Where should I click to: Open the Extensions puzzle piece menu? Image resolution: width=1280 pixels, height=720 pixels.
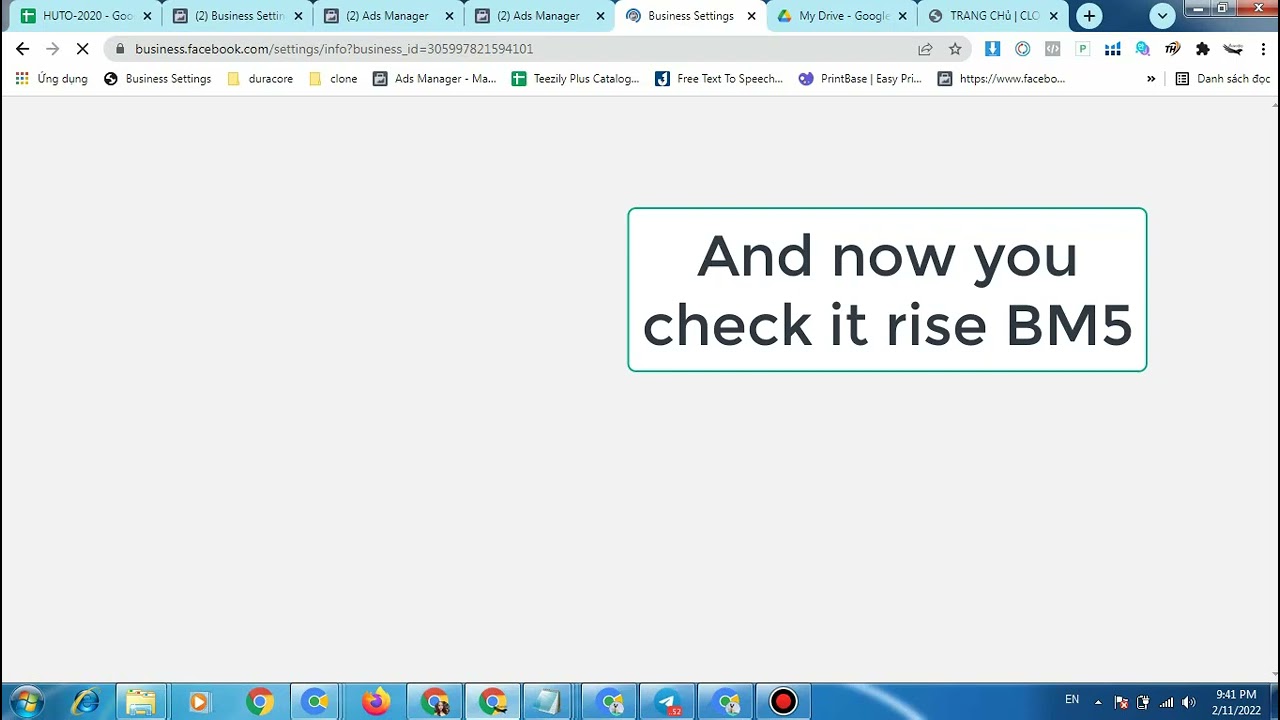(1202, 49)
